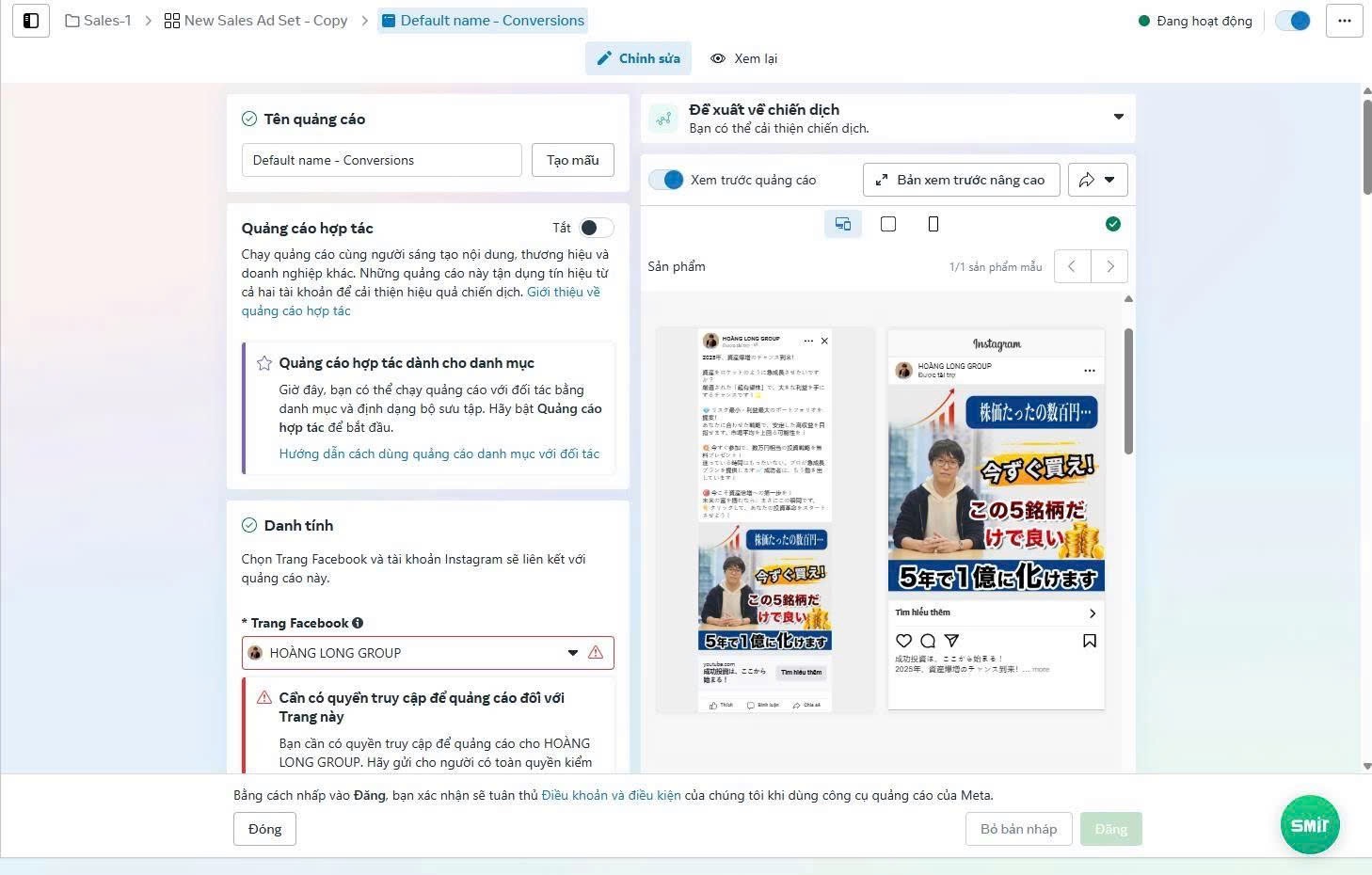Switch to the Xem lại tab

click(x=743, y=58)
